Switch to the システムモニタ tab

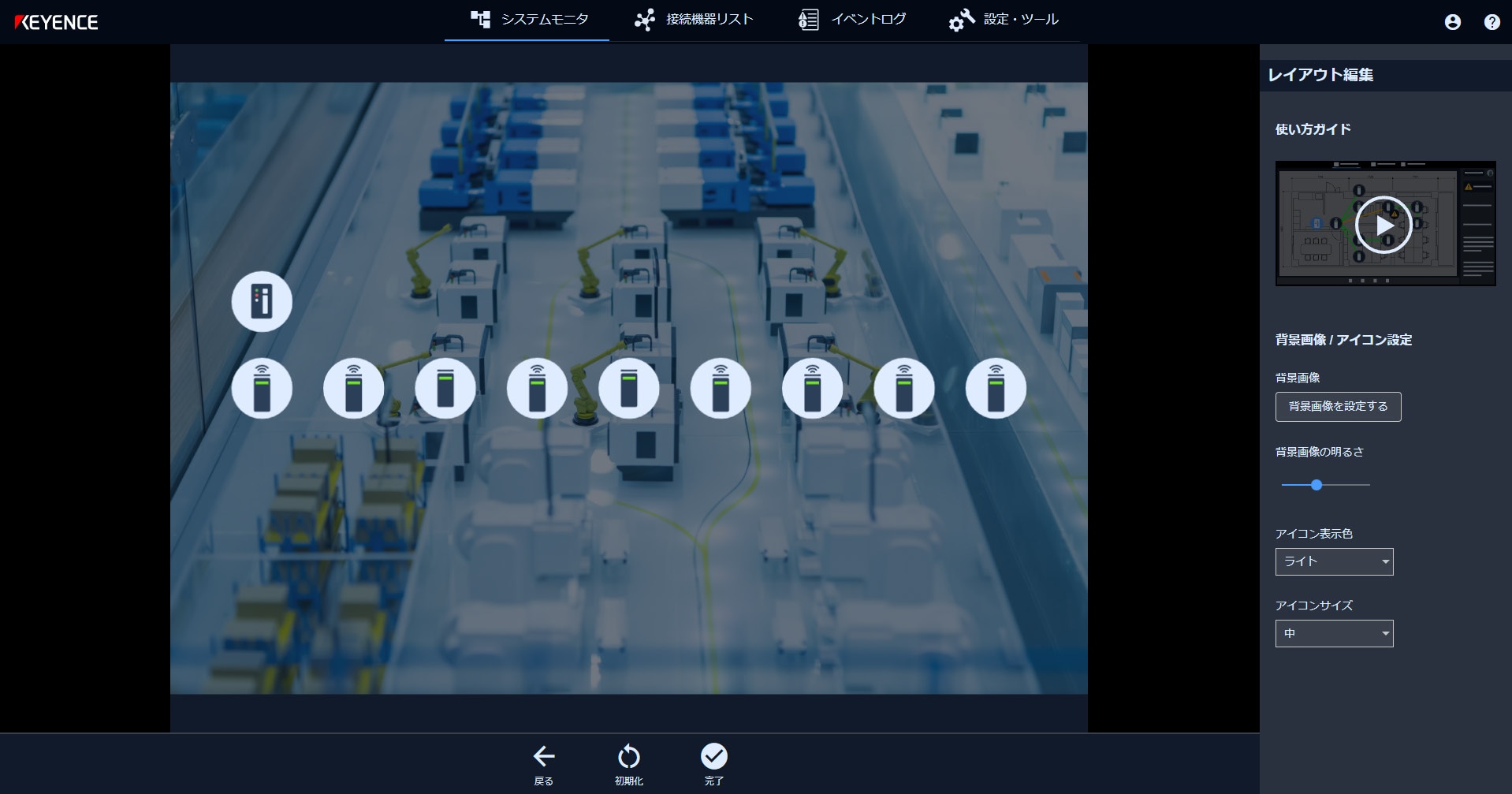(528, 20)
